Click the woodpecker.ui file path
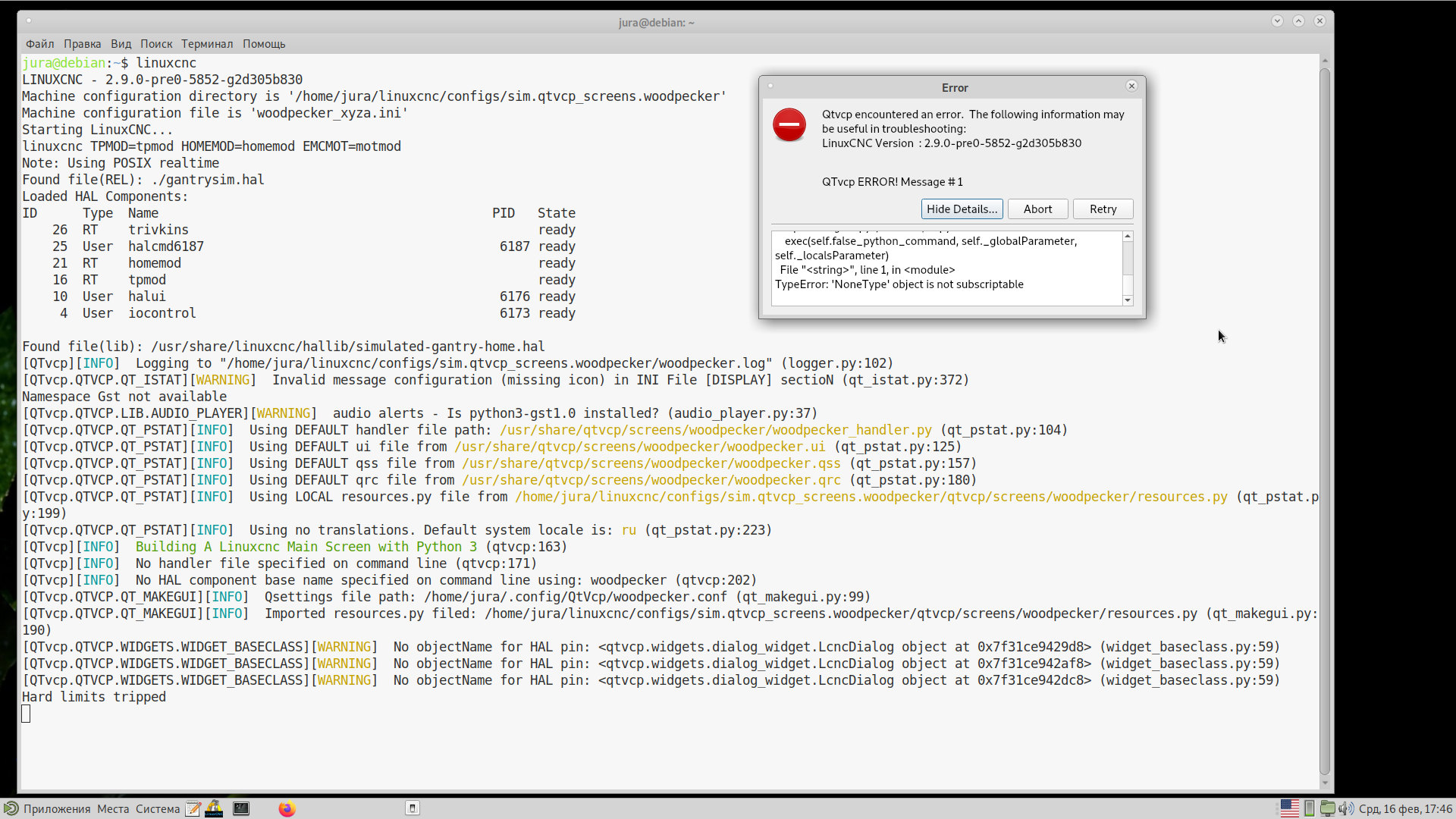Screen dimensions: 1456x819 (x=640, y=447)
